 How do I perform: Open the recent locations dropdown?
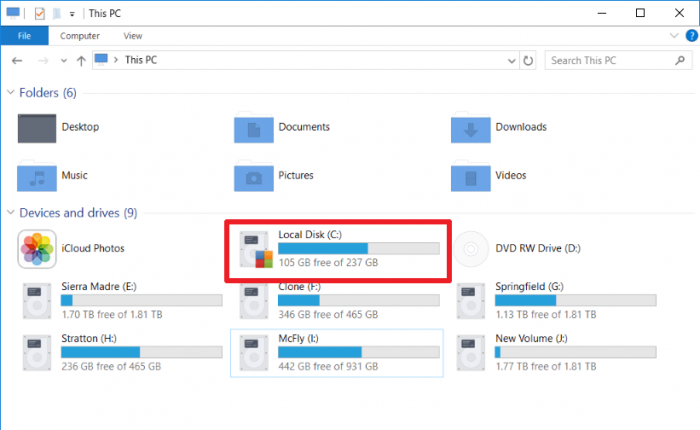pos(64,61)
